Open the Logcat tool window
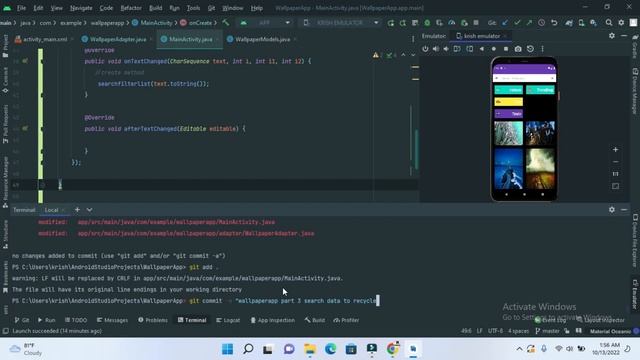 click(x=228, y=320)
